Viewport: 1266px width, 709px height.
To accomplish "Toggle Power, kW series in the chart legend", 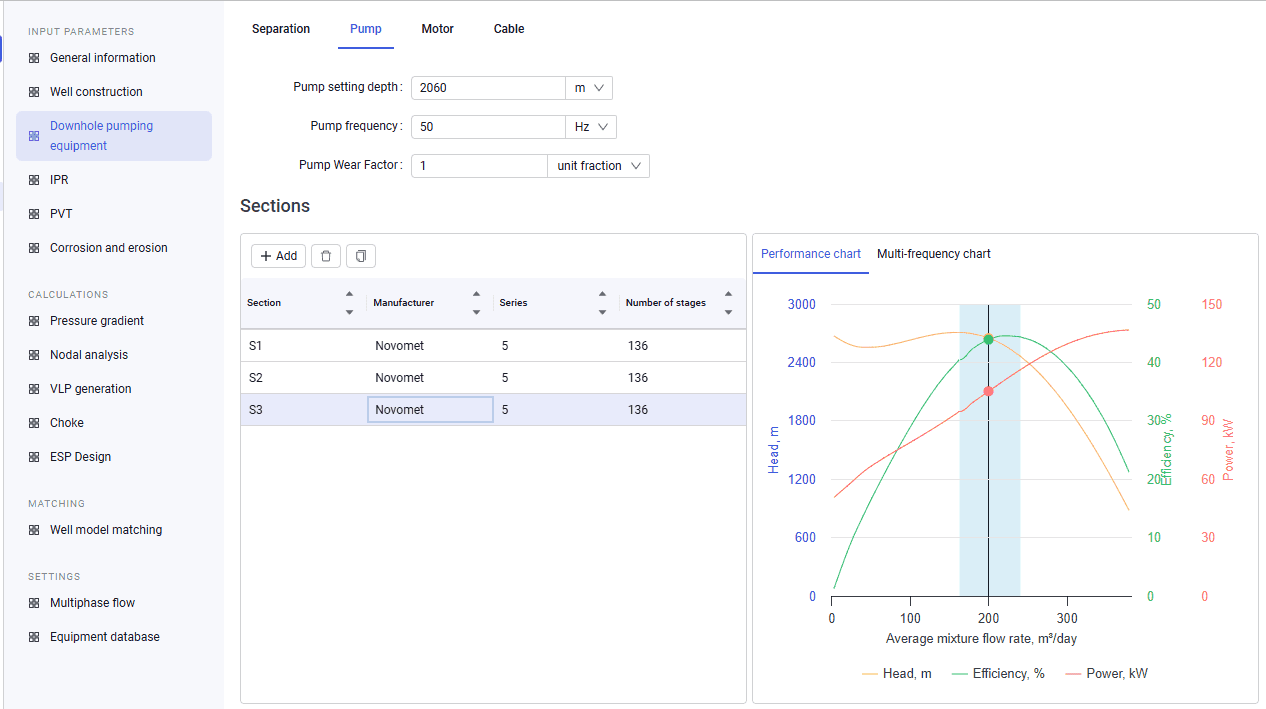I will point(1107,674).
